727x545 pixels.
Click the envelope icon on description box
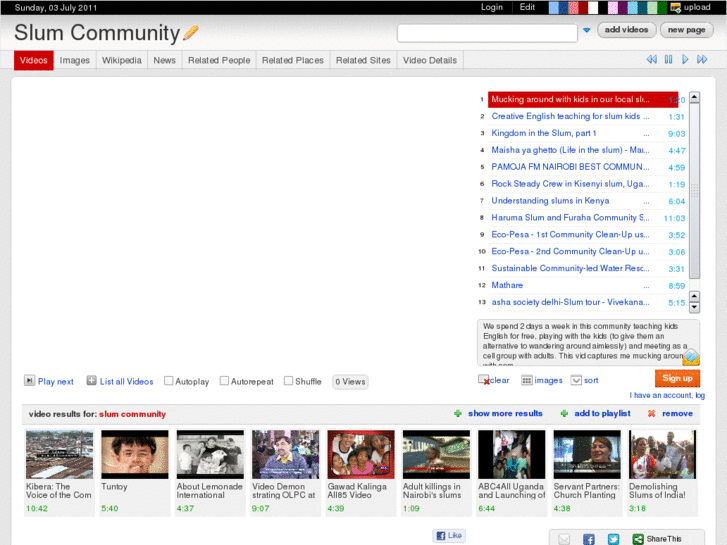click(x=691, y=357)
